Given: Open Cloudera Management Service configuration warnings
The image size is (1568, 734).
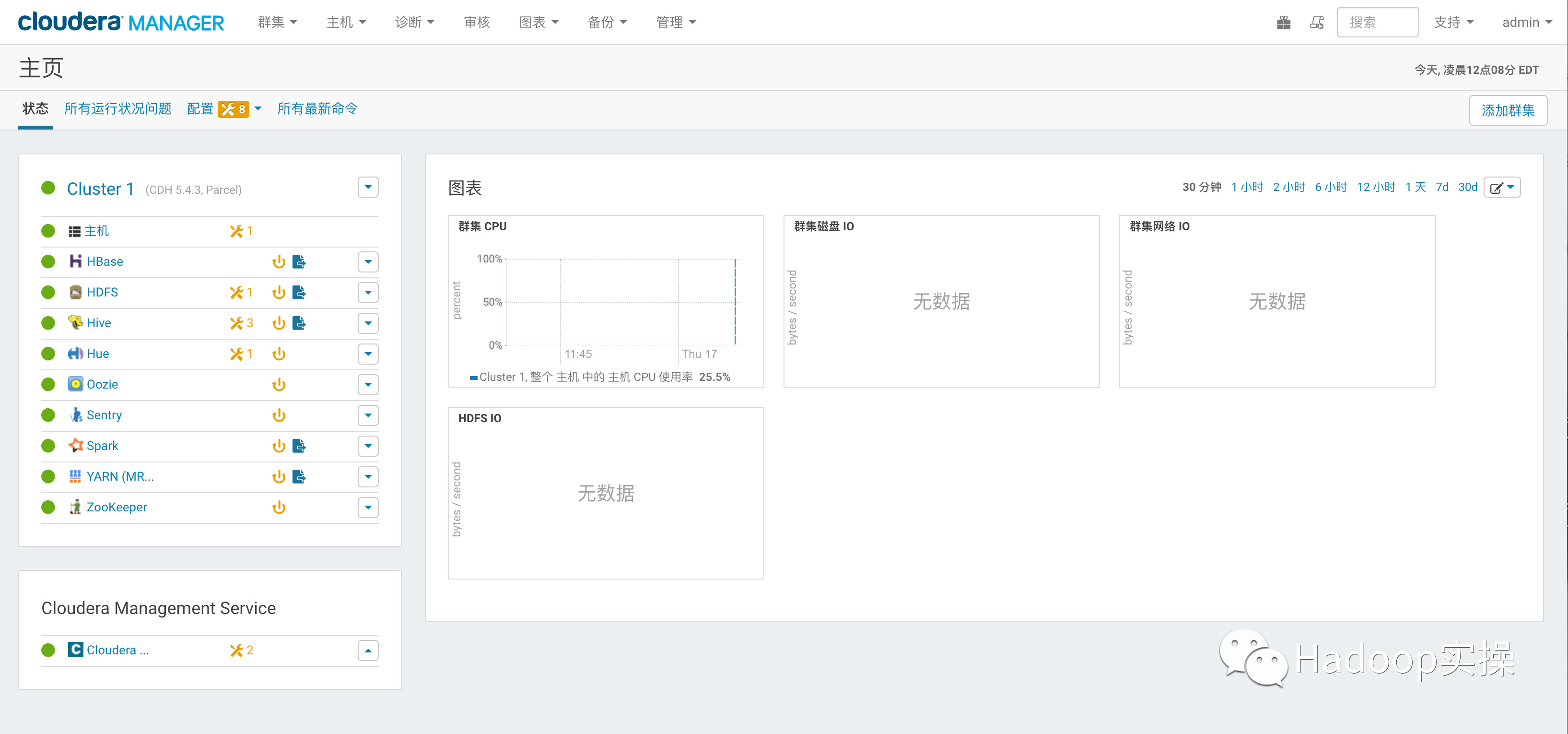Looking at the screenshot, I should (x=241, y=651).
